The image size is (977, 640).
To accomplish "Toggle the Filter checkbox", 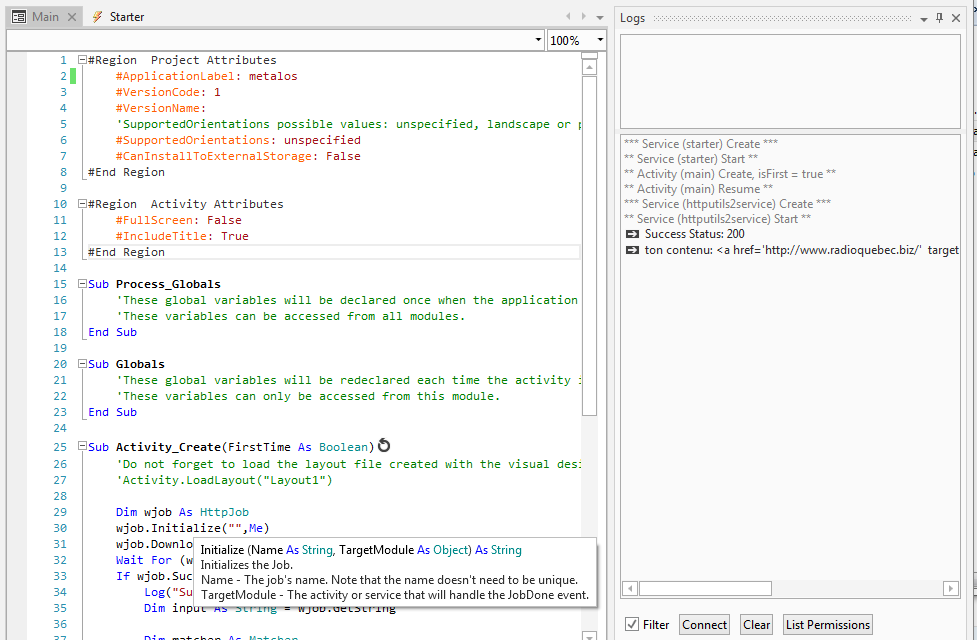I will tap(632, 624).
